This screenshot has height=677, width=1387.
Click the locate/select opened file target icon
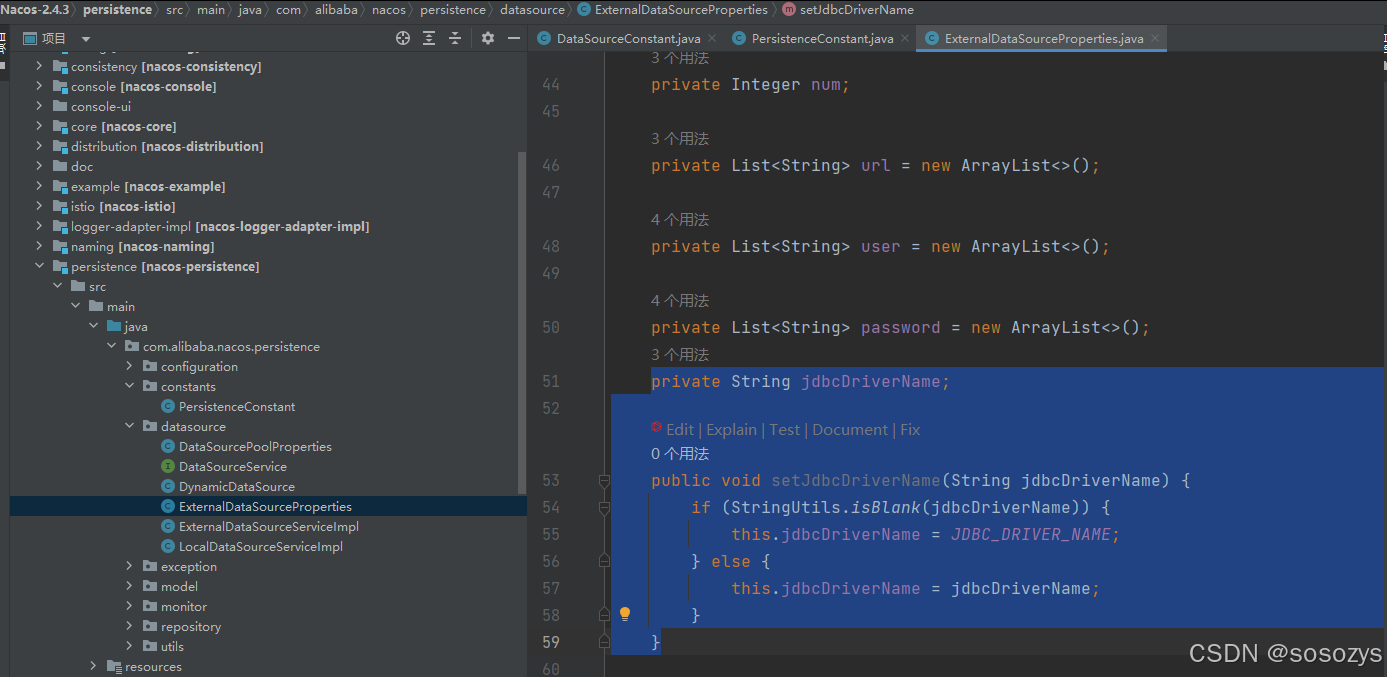pos(403,38)
